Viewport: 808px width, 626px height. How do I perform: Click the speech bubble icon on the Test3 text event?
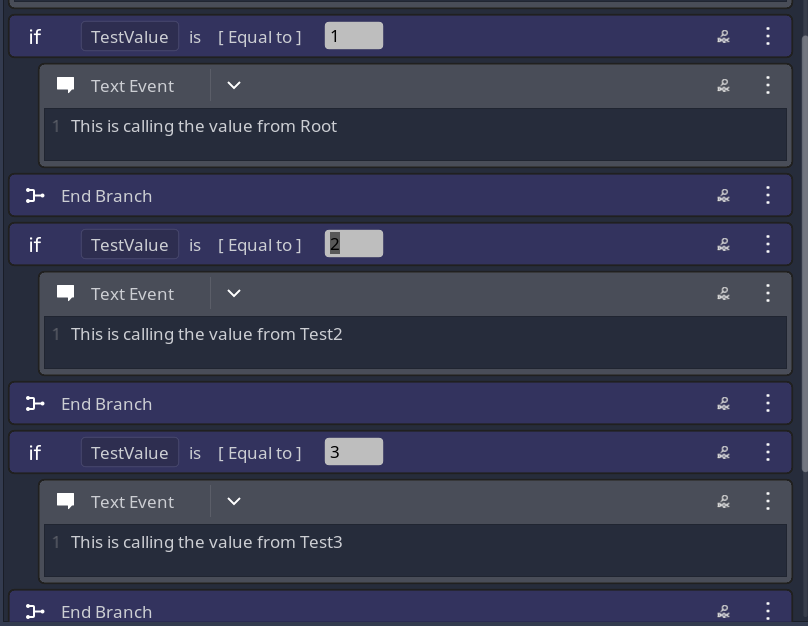[x=65, y=501]
